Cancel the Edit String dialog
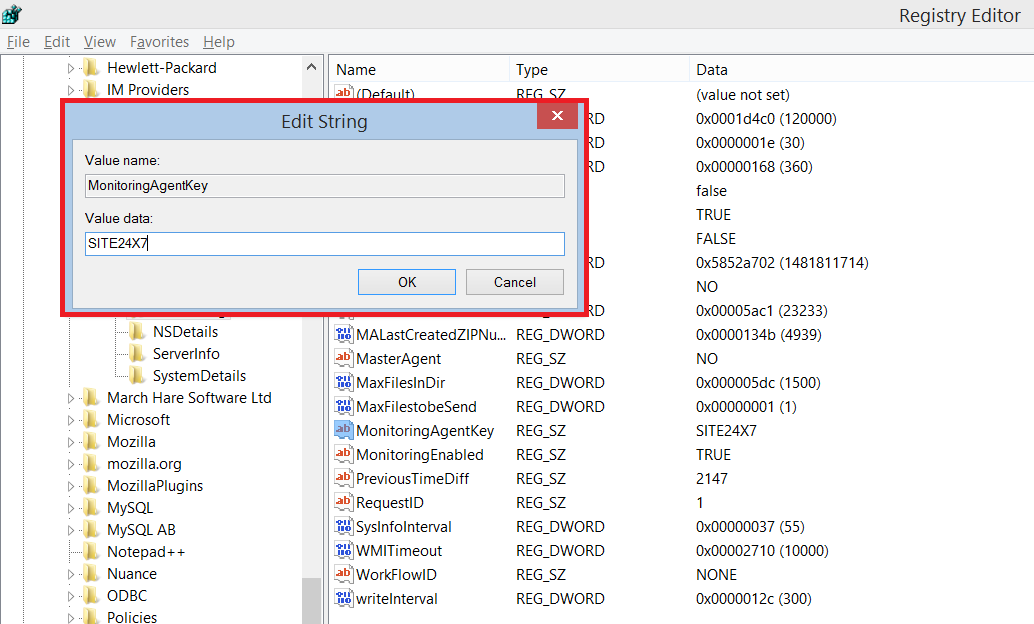Viewport: 1034px width, 624px height. (515, 282)
